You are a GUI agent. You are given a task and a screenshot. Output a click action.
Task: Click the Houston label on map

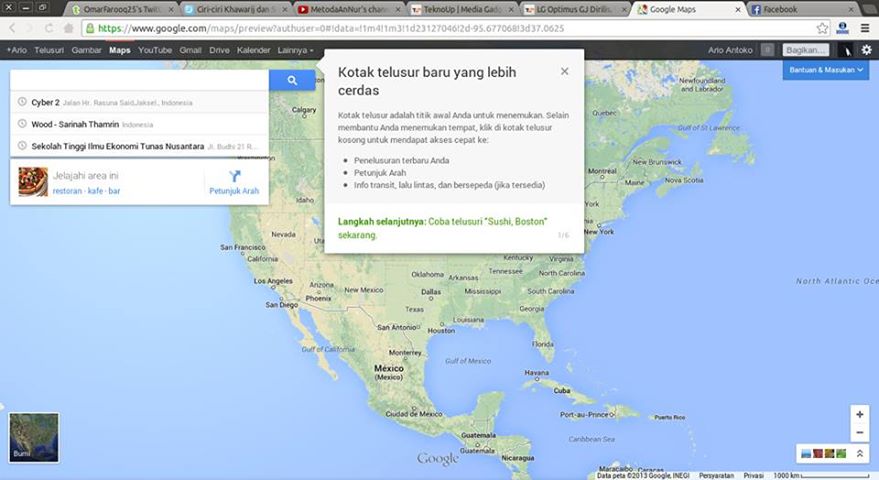pos(441,330)
